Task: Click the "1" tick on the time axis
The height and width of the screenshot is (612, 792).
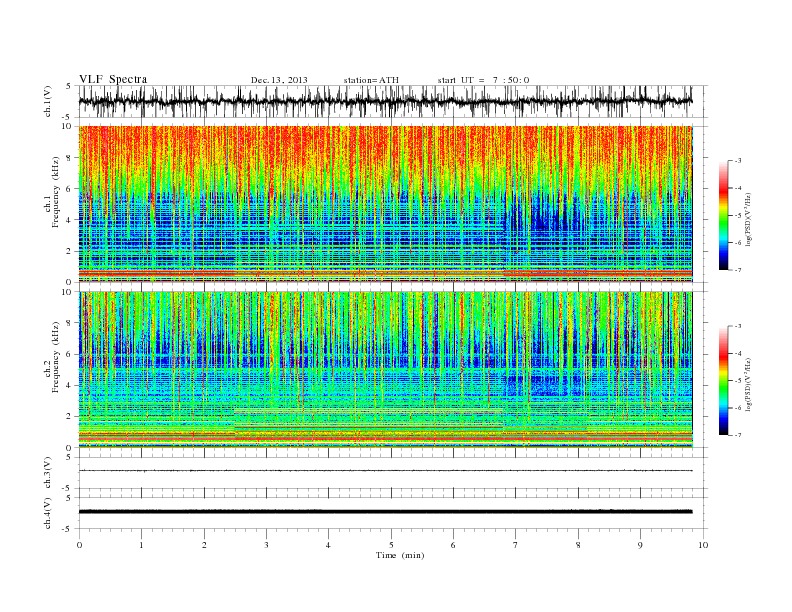Action: pyautogui.click(x=141, y=545)
